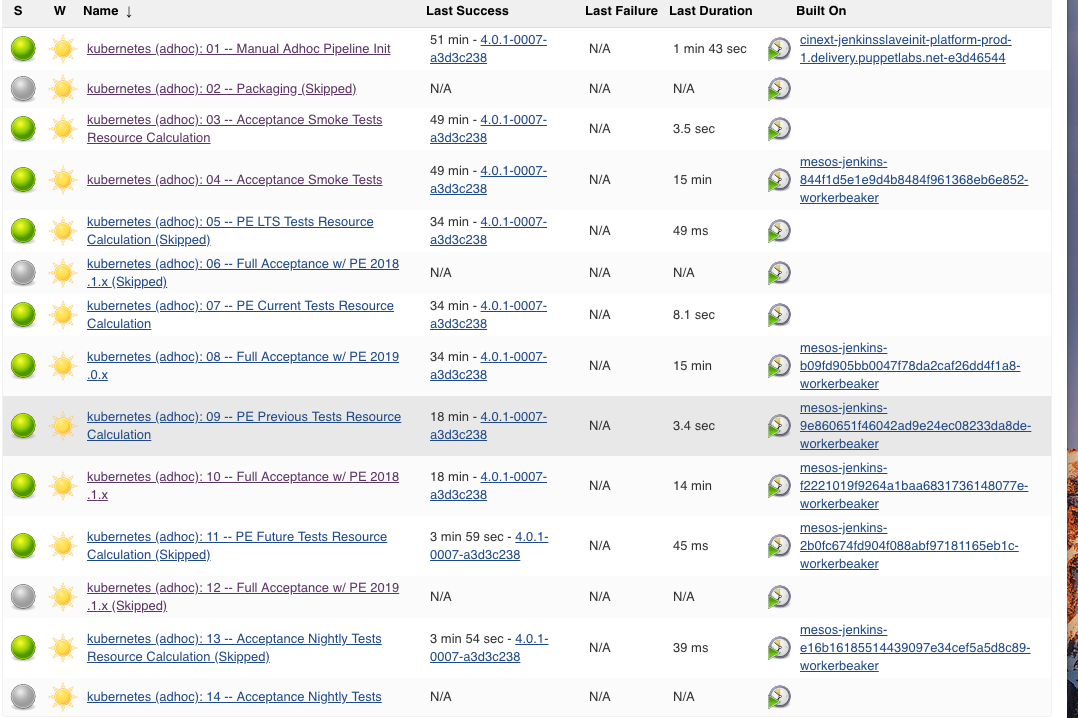Click green status ball of job 04
Image resolution: width=1078 pixels, height=718 pixels.
pyautogui.click(x=23, y=180)
